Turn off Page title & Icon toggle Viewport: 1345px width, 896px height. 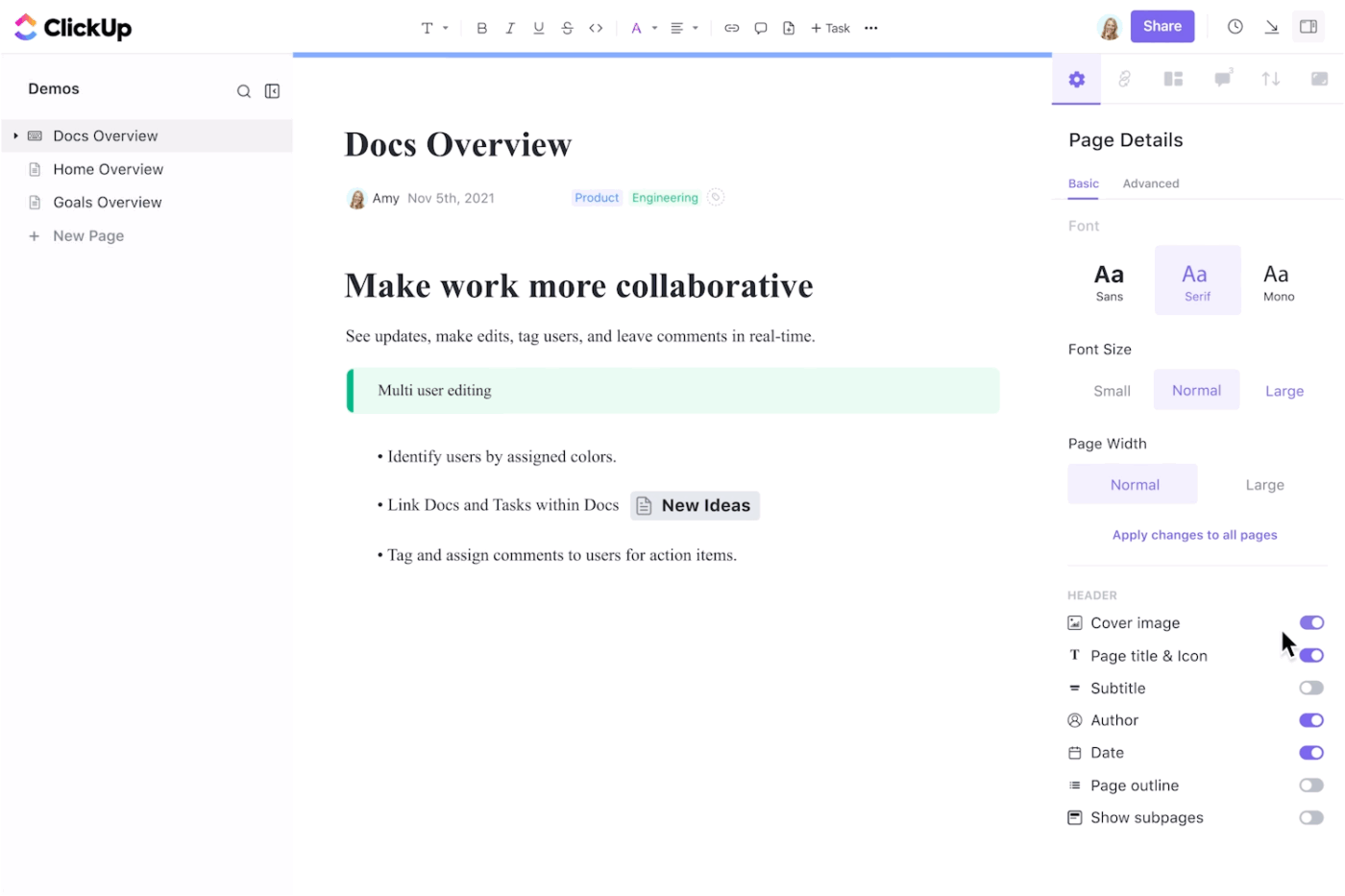[x=1311, y=656]
